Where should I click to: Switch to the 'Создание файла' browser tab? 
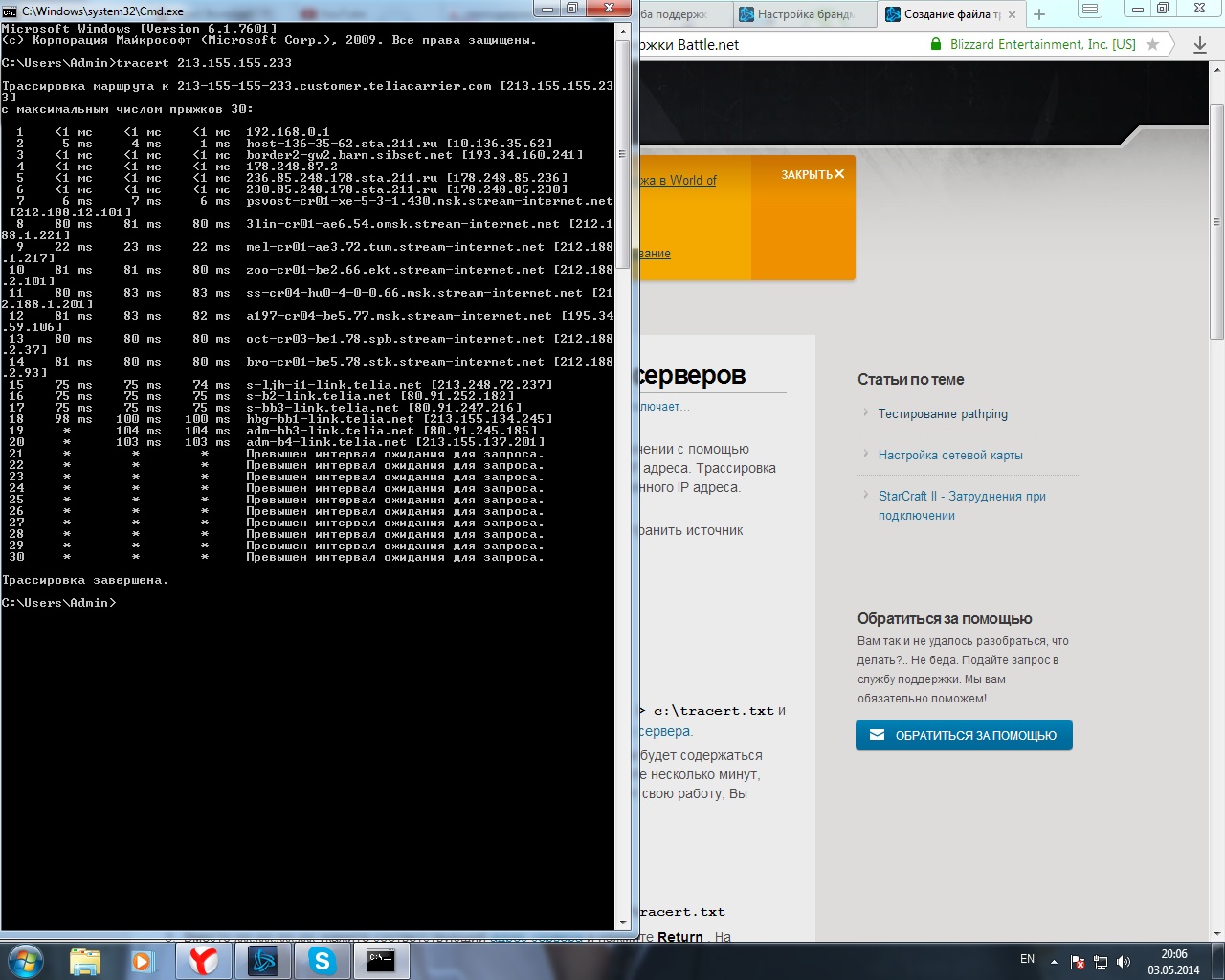point(952,14)
